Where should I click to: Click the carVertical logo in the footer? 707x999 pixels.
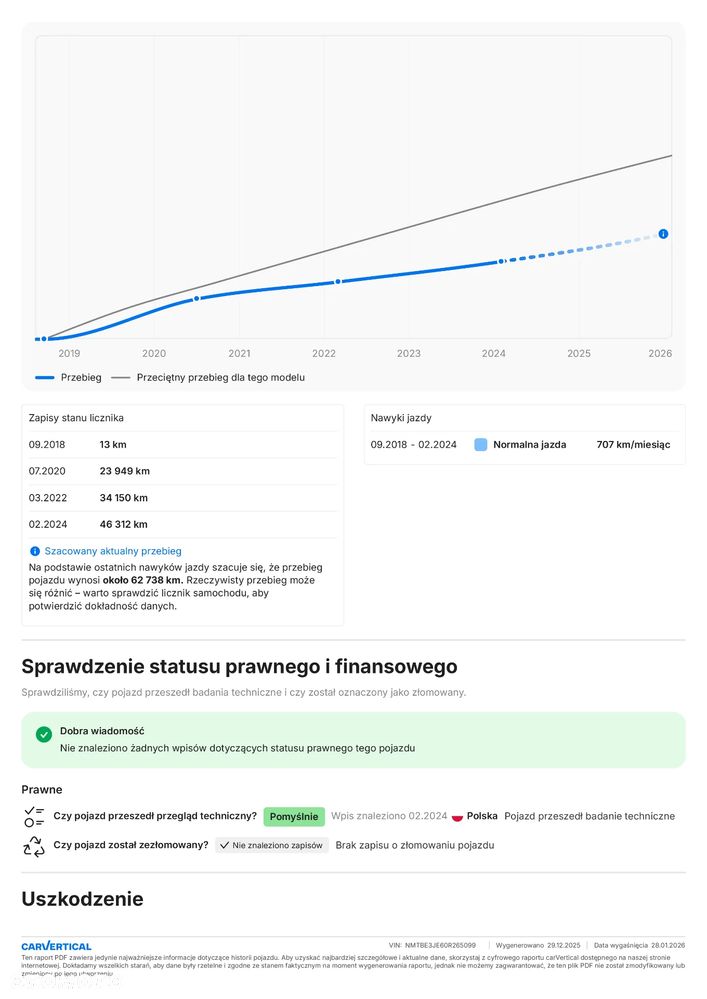click(x=56, y=945)
